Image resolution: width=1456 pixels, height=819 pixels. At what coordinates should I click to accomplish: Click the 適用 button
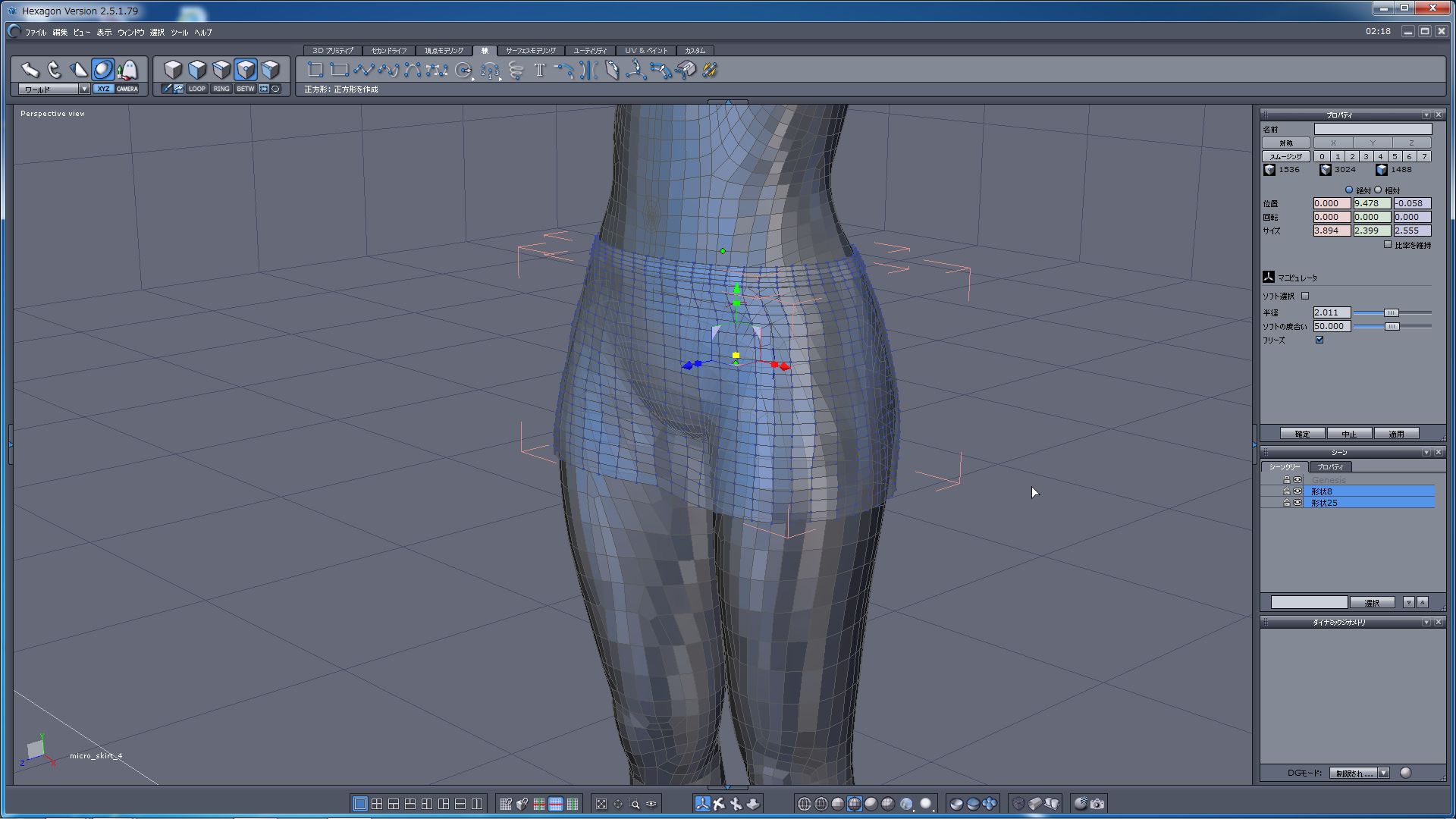click(1396, 434)
